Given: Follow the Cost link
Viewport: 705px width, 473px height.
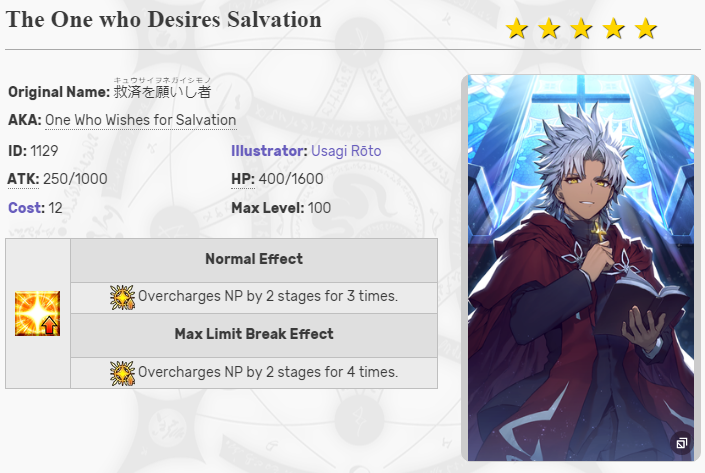Looking at the screenshot, I should (x=26, y=208).
